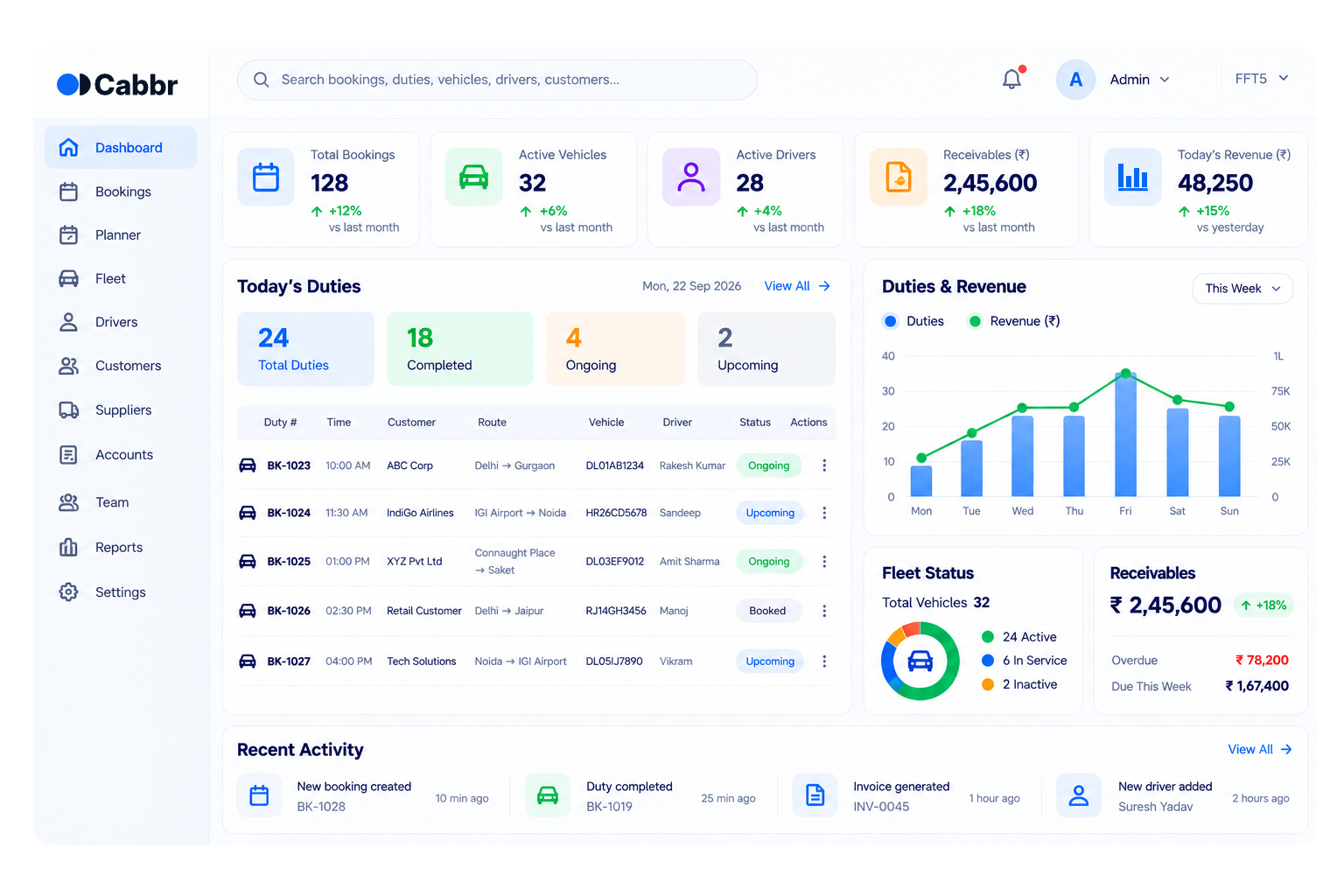Open actions menu for BK-1025
Screen dimensions: 1344x896
(x=824, y=562)
